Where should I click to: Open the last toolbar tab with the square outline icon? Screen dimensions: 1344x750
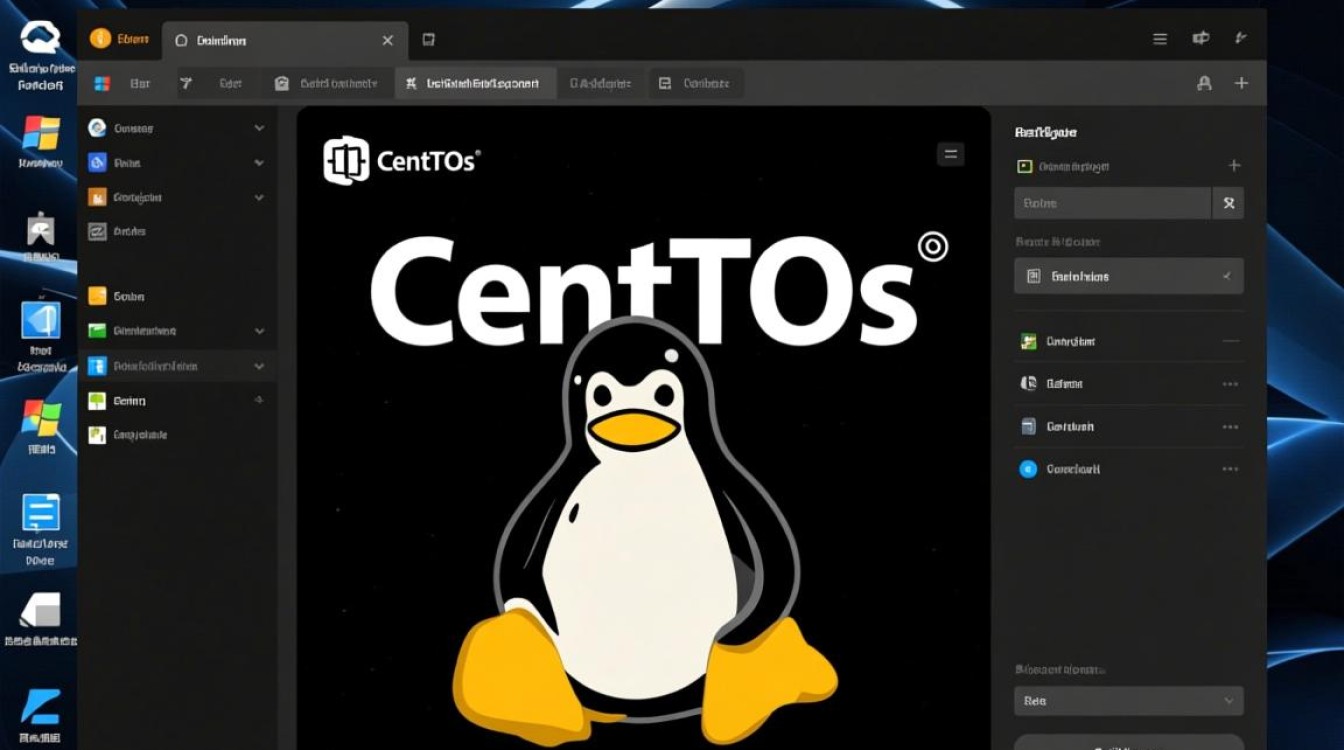pyautogui.click(x=695, y=84)
